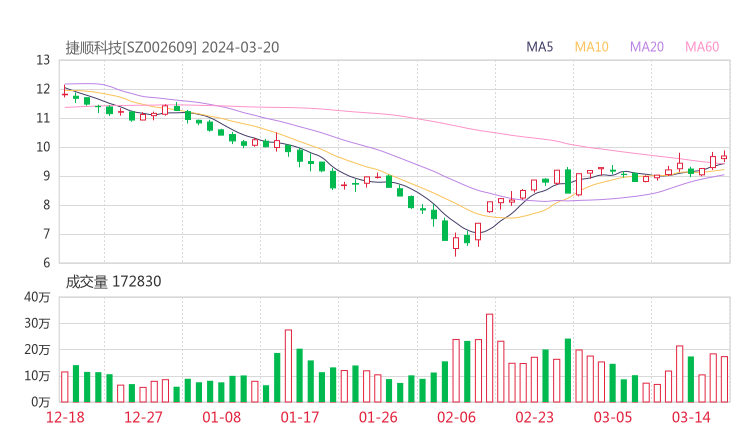
Task: Click the price axis value 9
Action: [x=46, y=176]
